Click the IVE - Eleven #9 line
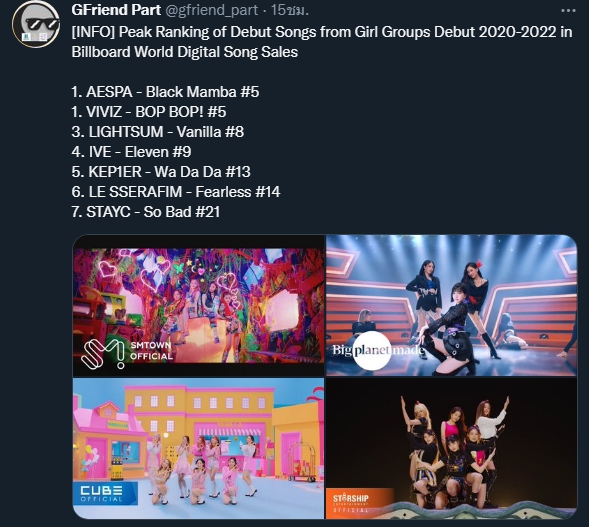This screenshot has width=589, height=527. coord(131,152)
